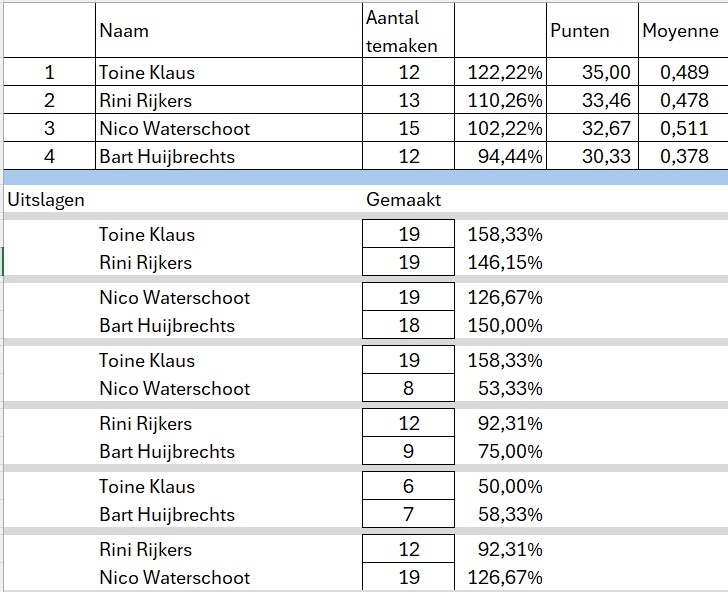Click the "Moyenne" column header
This screenshot has width=728, height=592.
point(680,31)
